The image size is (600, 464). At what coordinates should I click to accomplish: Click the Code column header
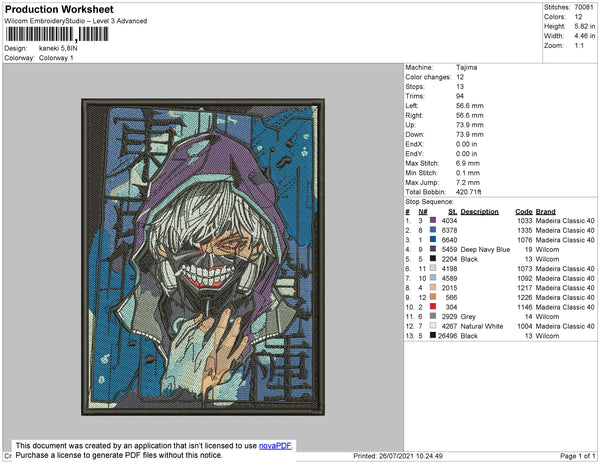pyautogui.click(x=524, y=212)
